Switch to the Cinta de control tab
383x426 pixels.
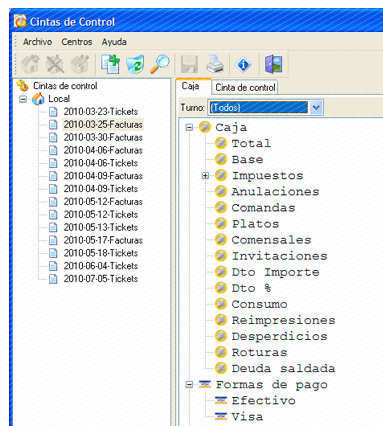245,87
